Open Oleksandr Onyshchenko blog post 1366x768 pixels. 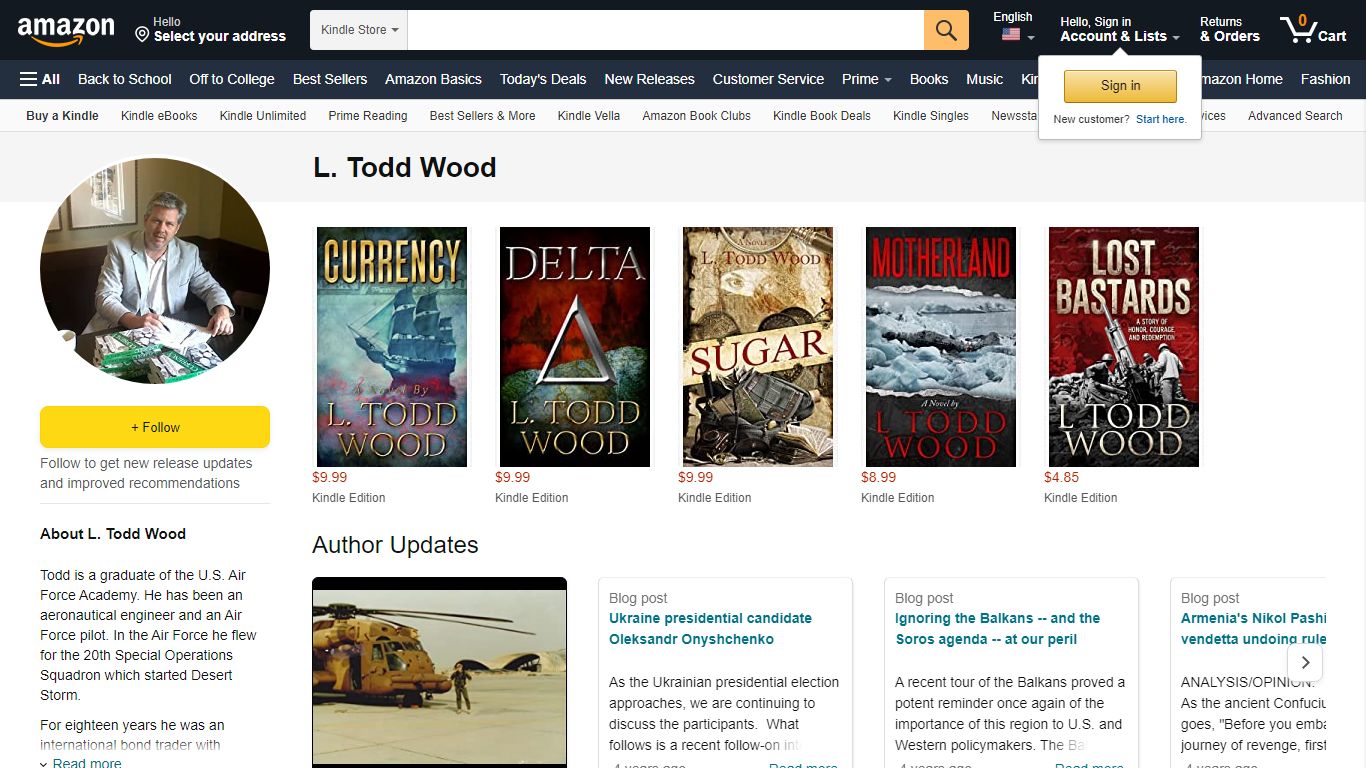pos(710,629)
